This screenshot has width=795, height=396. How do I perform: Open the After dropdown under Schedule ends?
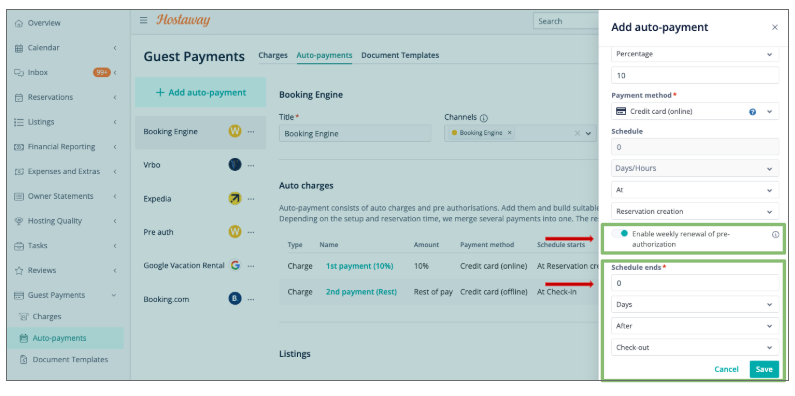[695, 326]
